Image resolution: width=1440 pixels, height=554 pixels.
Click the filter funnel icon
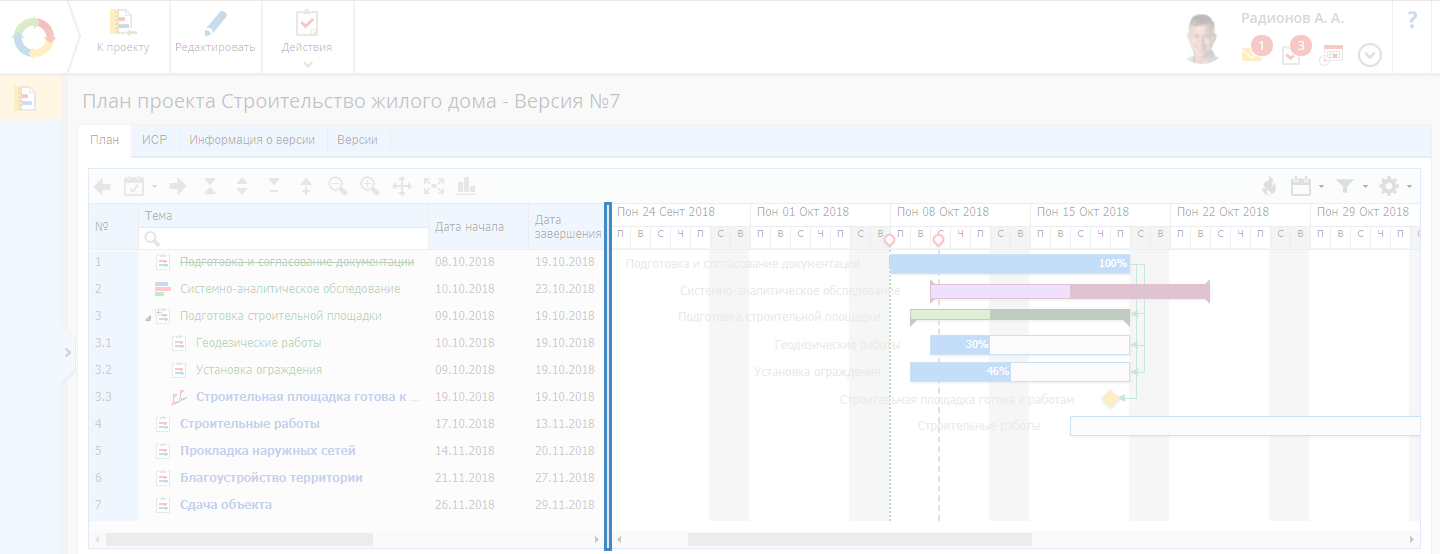click(x=1346, y=186)
